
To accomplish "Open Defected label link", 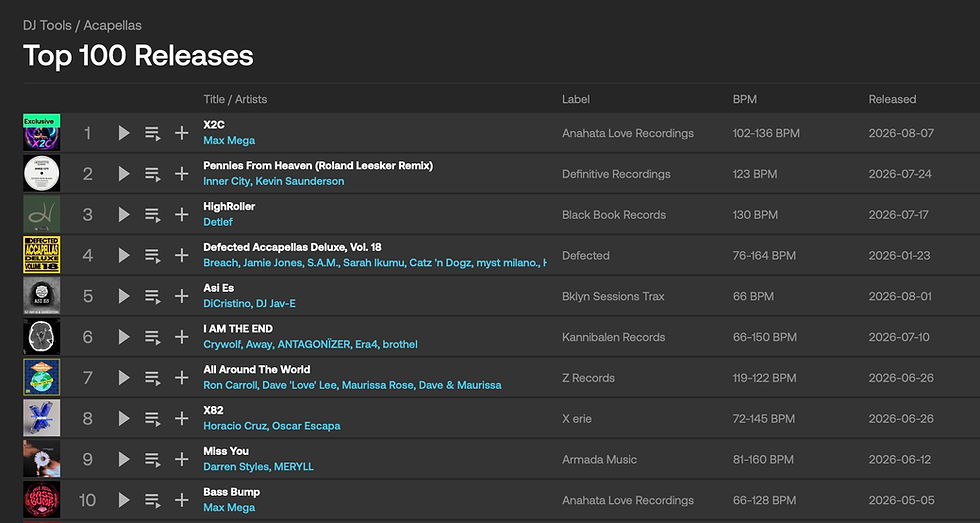I will (x=586, y=255).
